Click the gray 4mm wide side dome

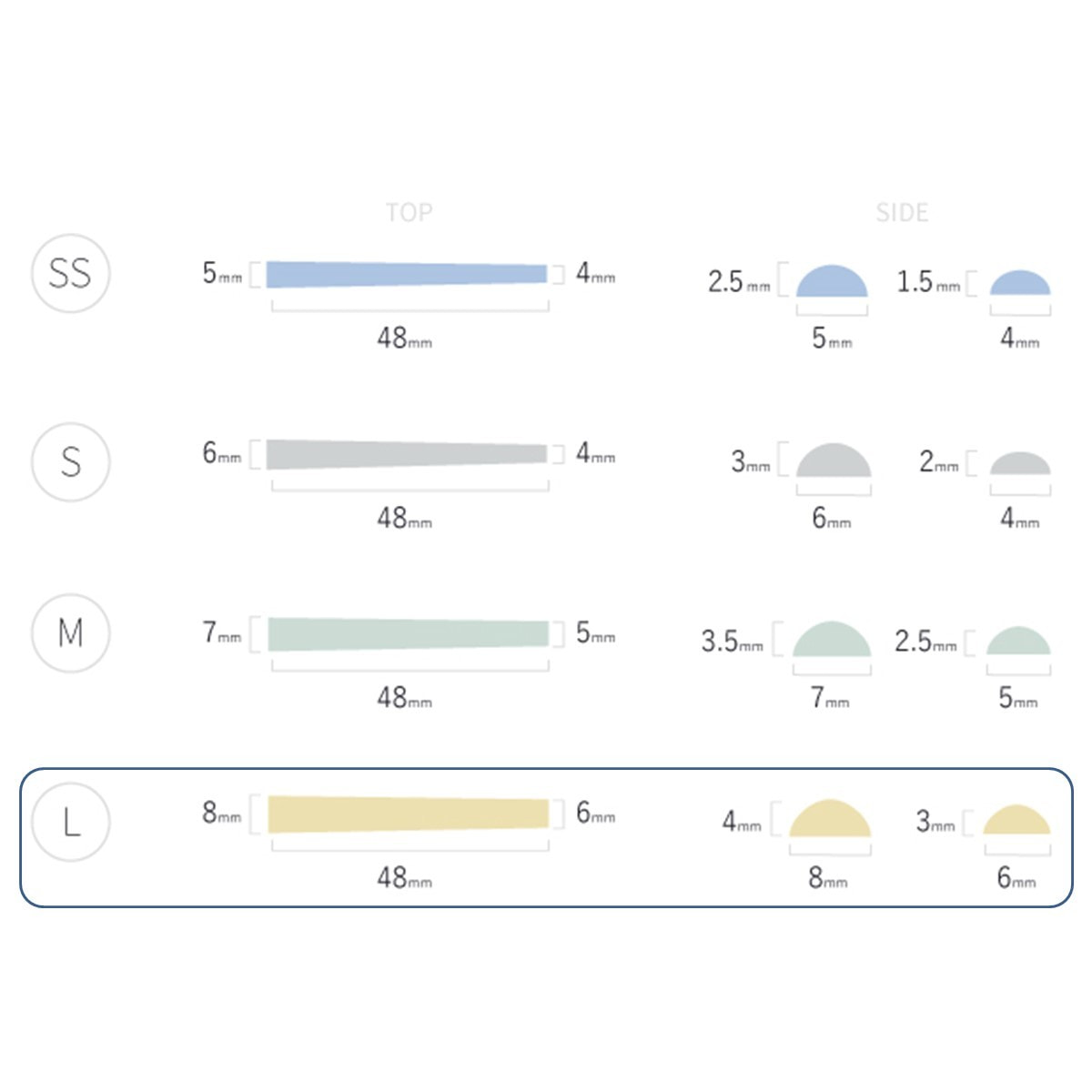click(x=1020, y=465)
